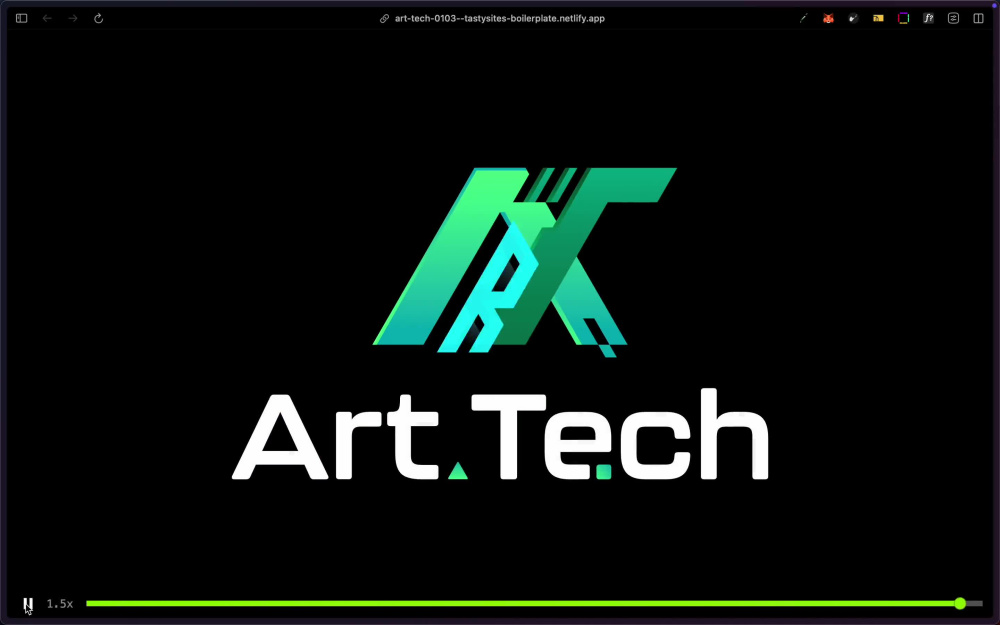Viewport: 1000px width, 625px height.
Task: Click the link icon in address bar
Action: tap(385, 18)
